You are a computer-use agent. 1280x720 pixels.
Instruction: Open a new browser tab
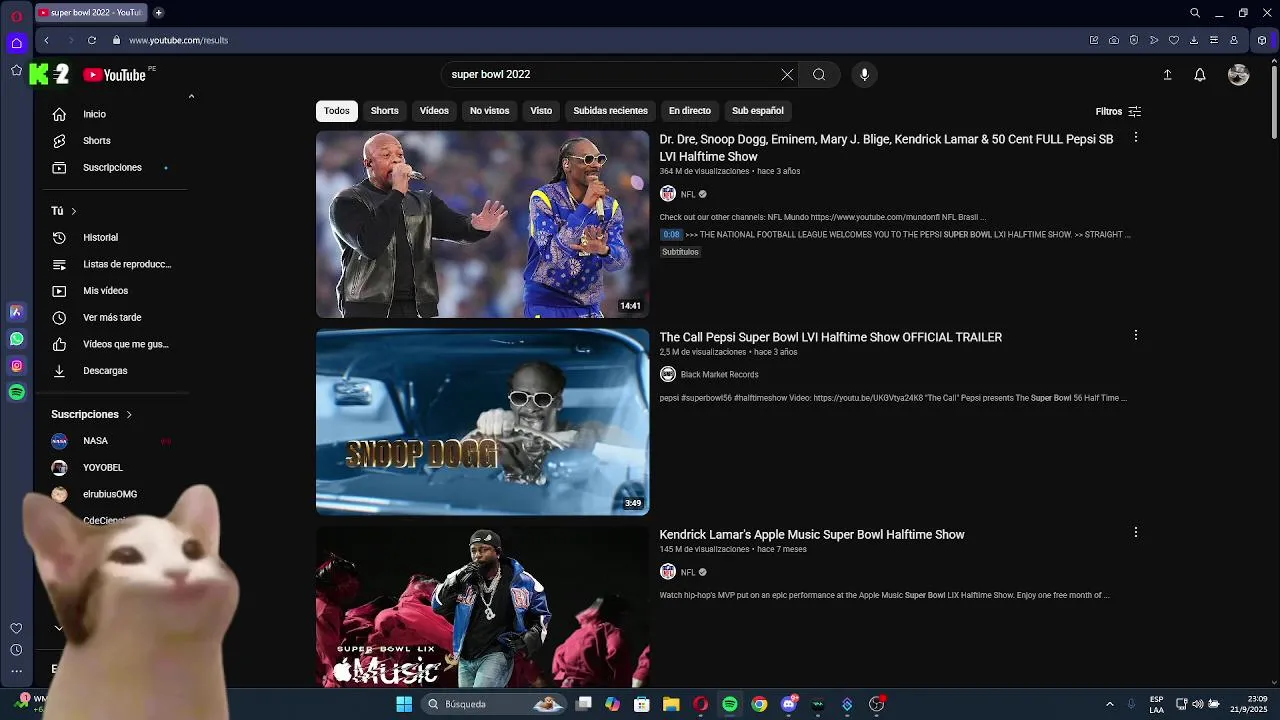(x=158, y=13)
